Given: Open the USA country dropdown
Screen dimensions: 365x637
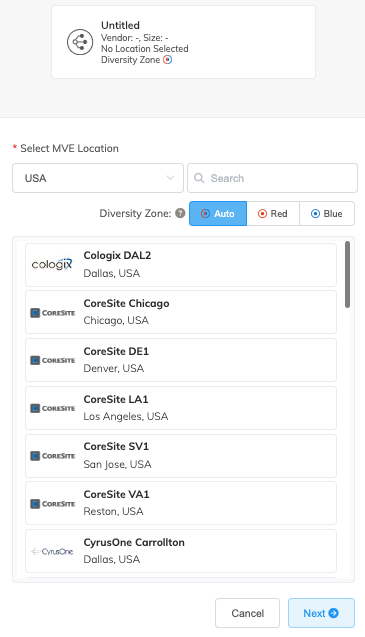Looking at the screenshot, I should 98,178.
